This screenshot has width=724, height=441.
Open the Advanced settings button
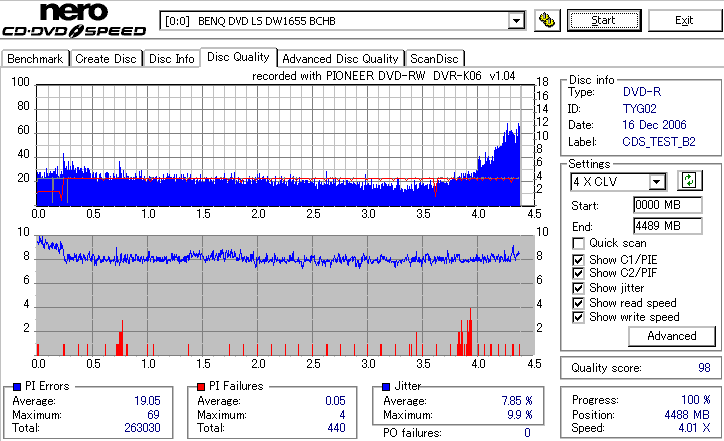pyautogui.click(x=672, y=336)
